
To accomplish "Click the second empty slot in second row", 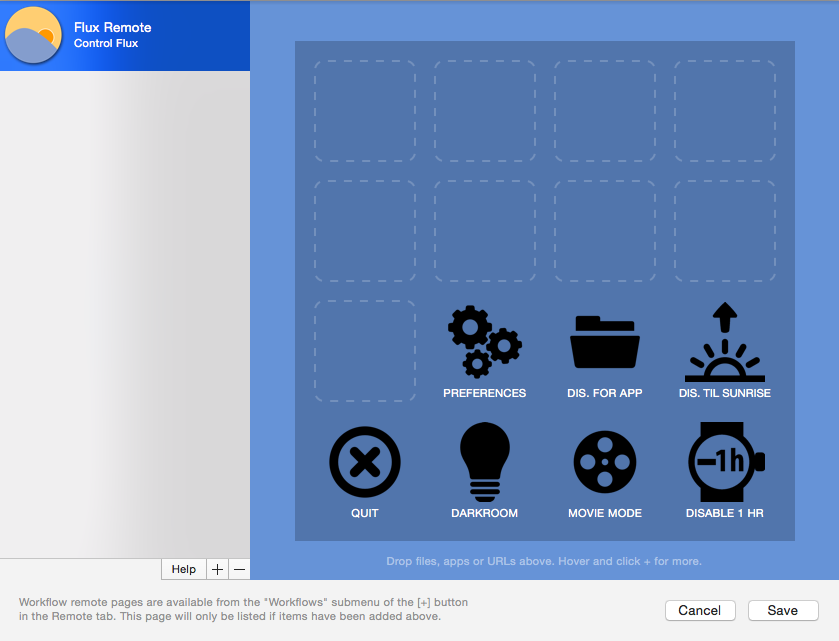I will coord(485,231).
